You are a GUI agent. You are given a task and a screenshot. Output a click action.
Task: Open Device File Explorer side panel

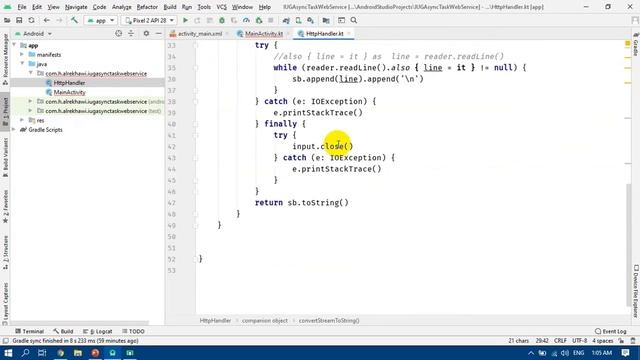(636, 291)
